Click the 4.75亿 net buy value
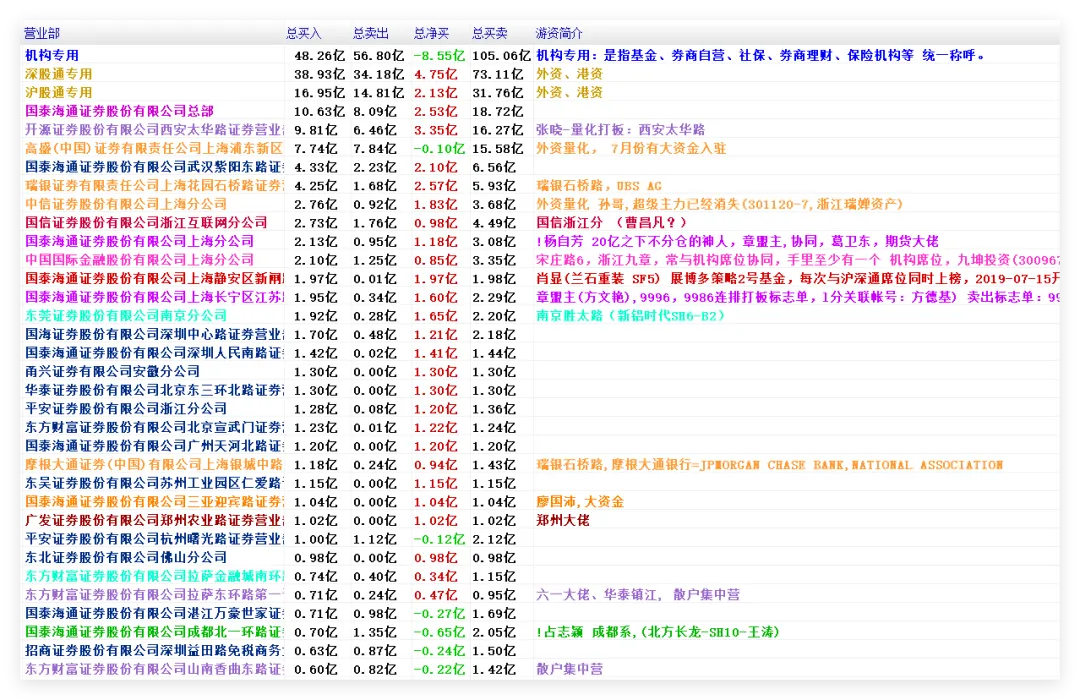Image resolution: width=1080 pixels, height=700 pixels. [435, 74]
